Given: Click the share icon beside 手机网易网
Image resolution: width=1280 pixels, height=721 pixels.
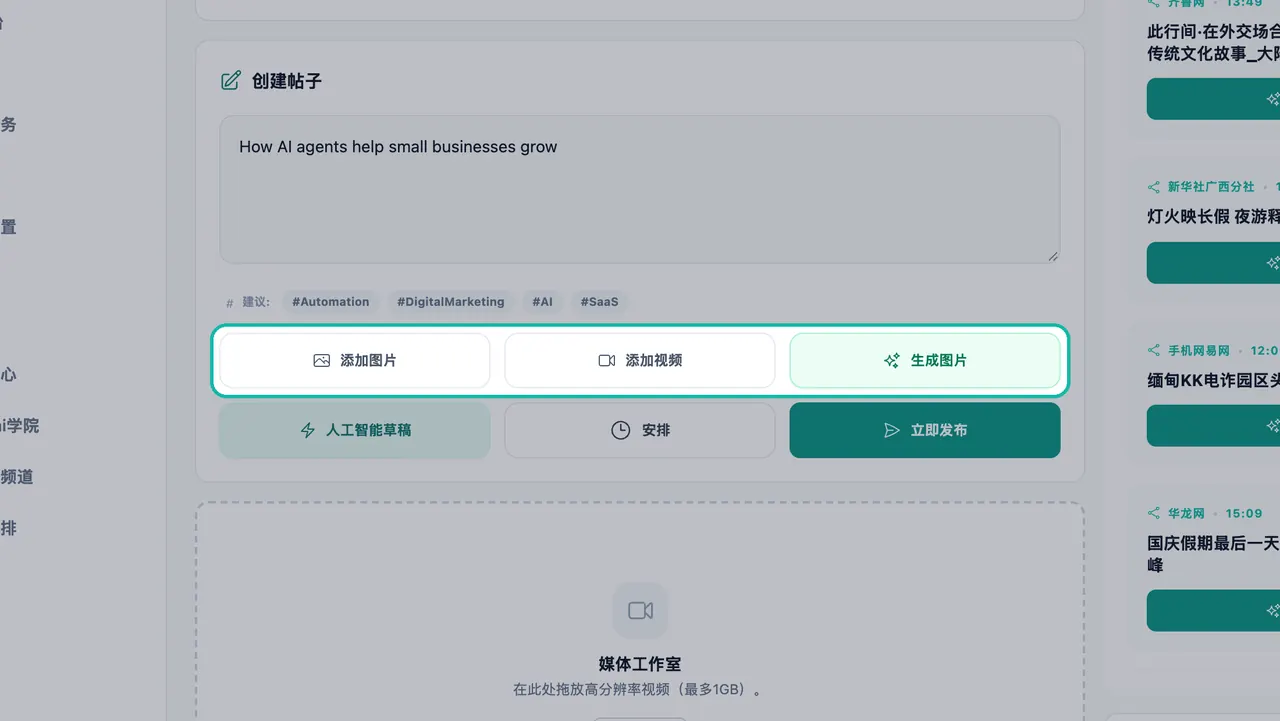Looking at the screenshot, I should pos(1154,351).
